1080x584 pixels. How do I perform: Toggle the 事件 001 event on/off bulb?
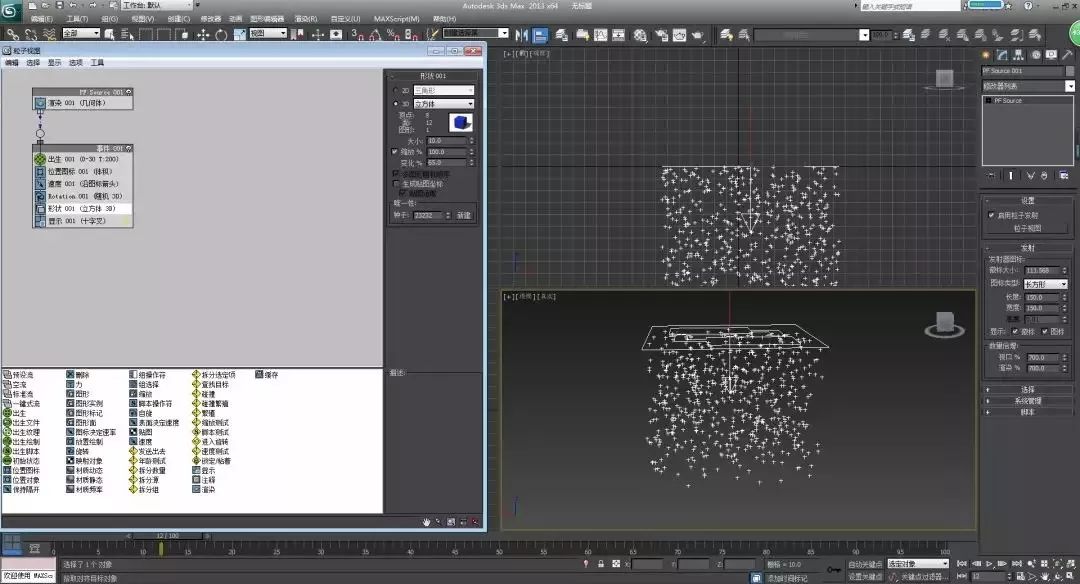pyautogui.click(x=129, y=148)
